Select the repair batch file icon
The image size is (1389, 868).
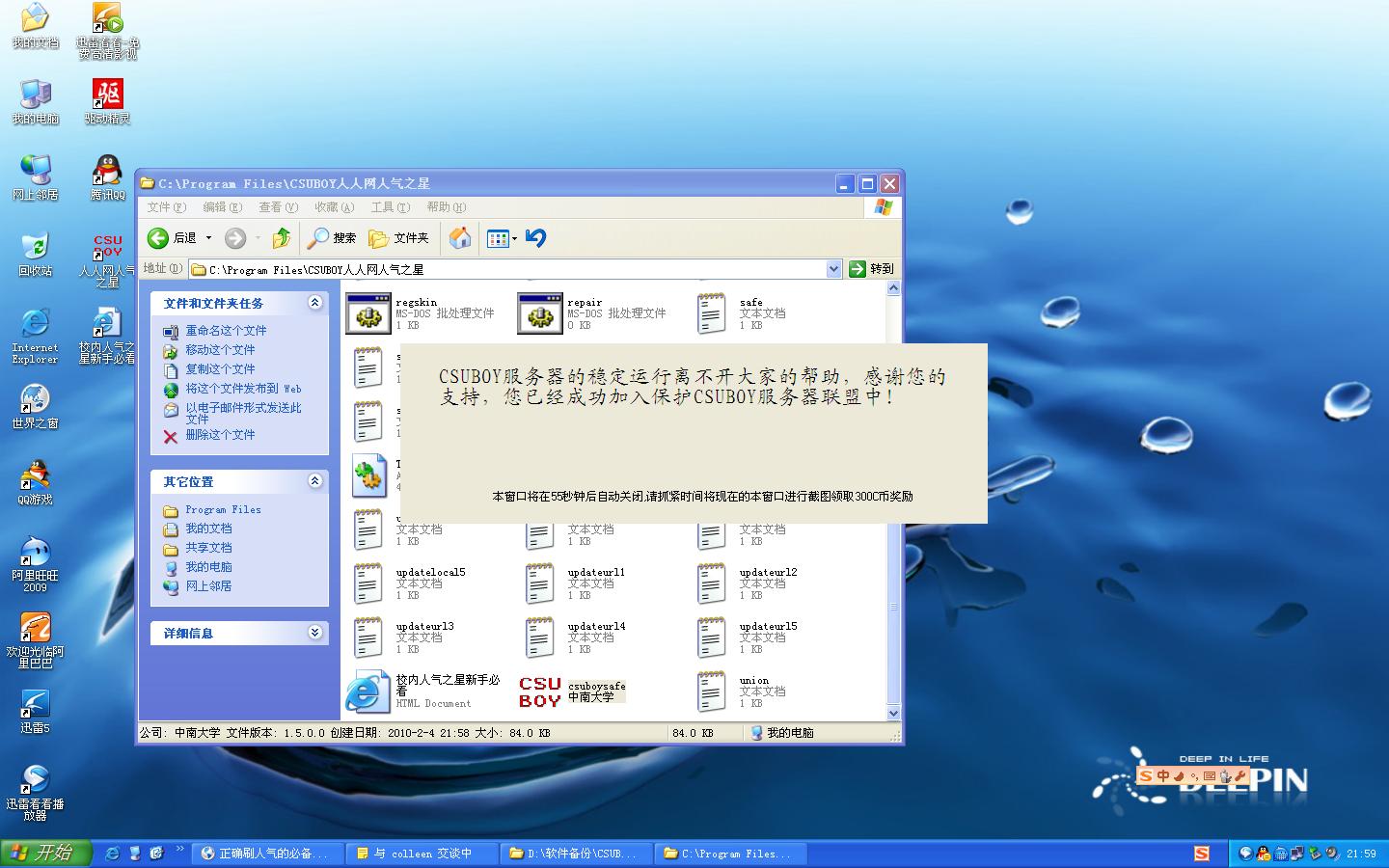(x=539, y=314)
